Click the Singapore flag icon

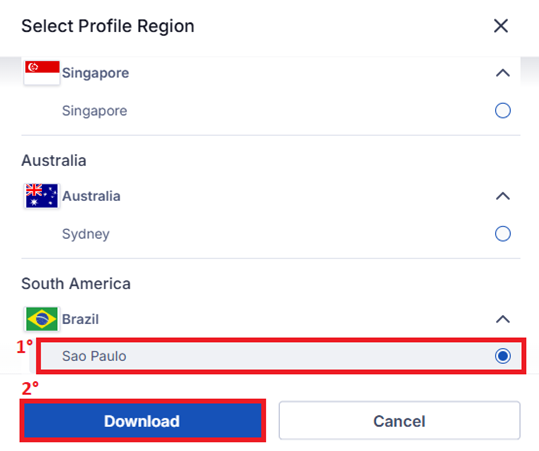42,73
